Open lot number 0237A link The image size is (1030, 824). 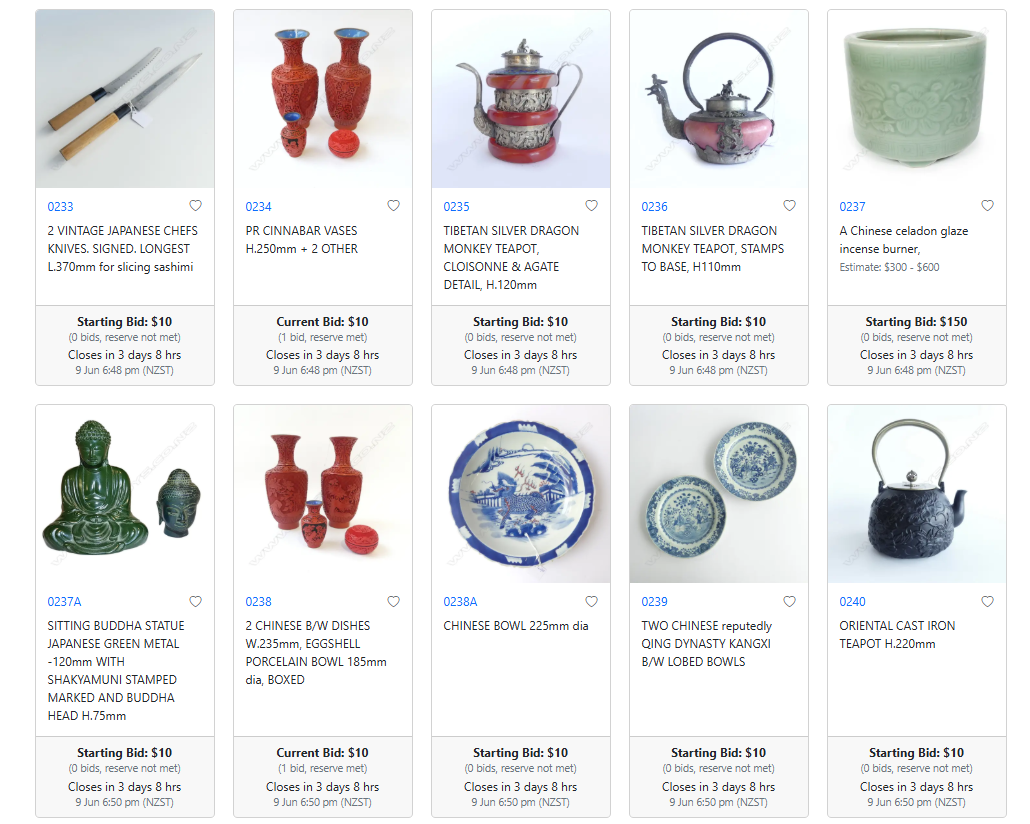pyautogui.click(x=64, y=602)
